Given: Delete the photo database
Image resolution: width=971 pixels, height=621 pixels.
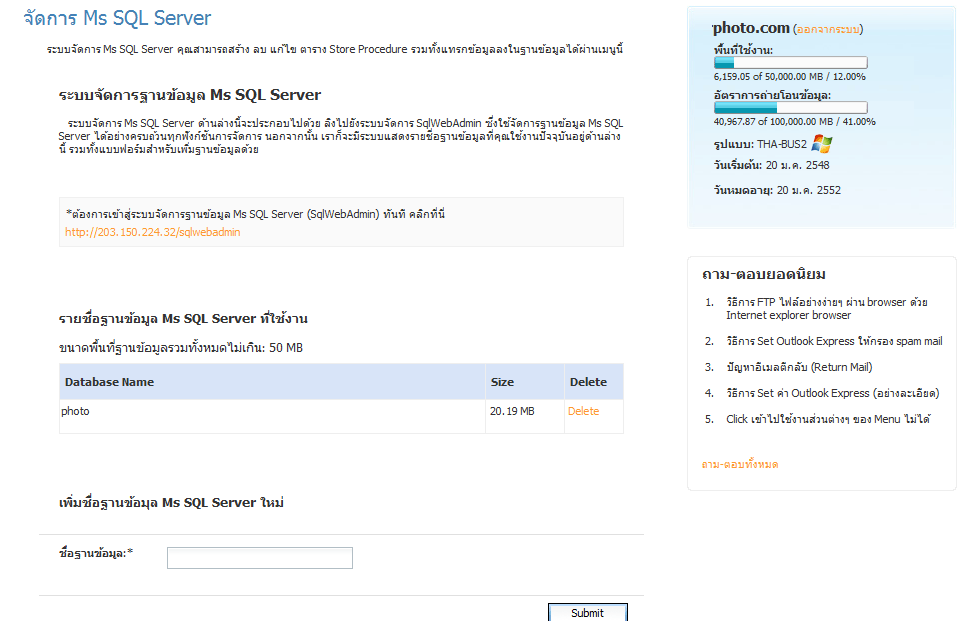Looking at the screenshot, I should [x=583, y=411].
